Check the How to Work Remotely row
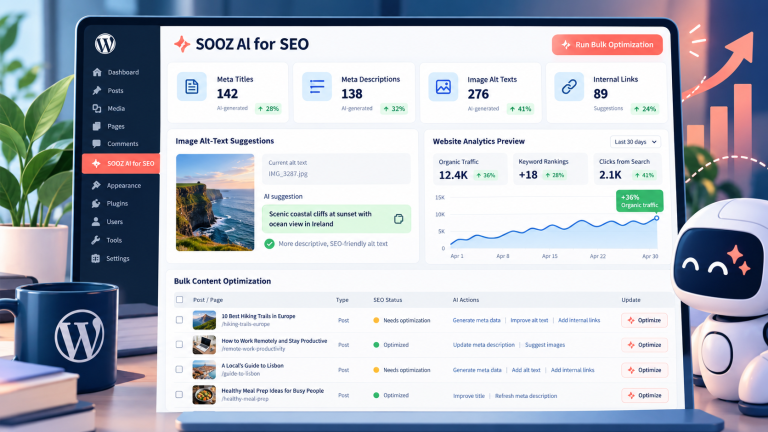Viewport: 768px width, 432px height. pos(180,344)
